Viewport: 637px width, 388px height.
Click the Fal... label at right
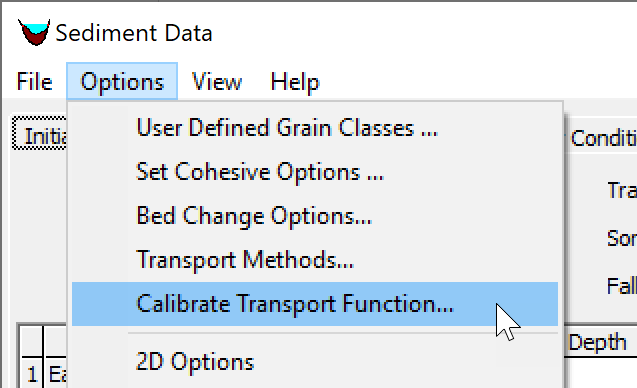(622, 286)
